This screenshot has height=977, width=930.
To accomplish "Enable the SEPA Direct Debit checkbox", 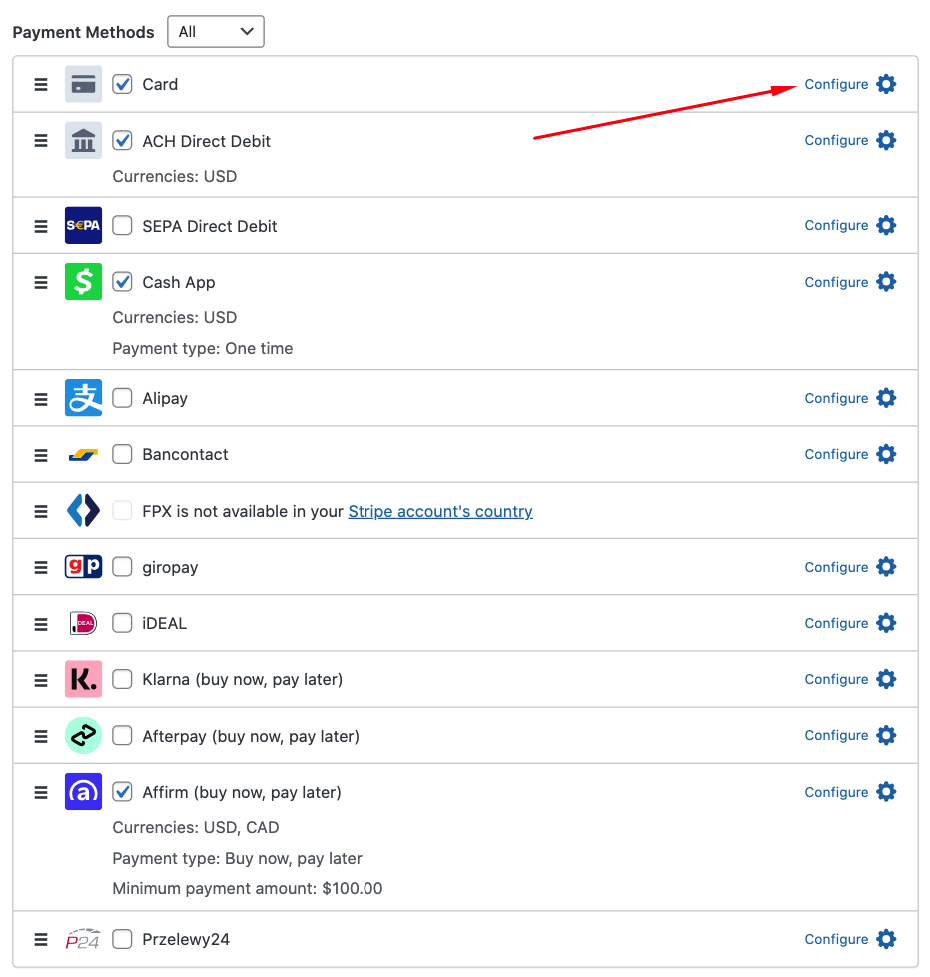I will click(x=122, y=226).
